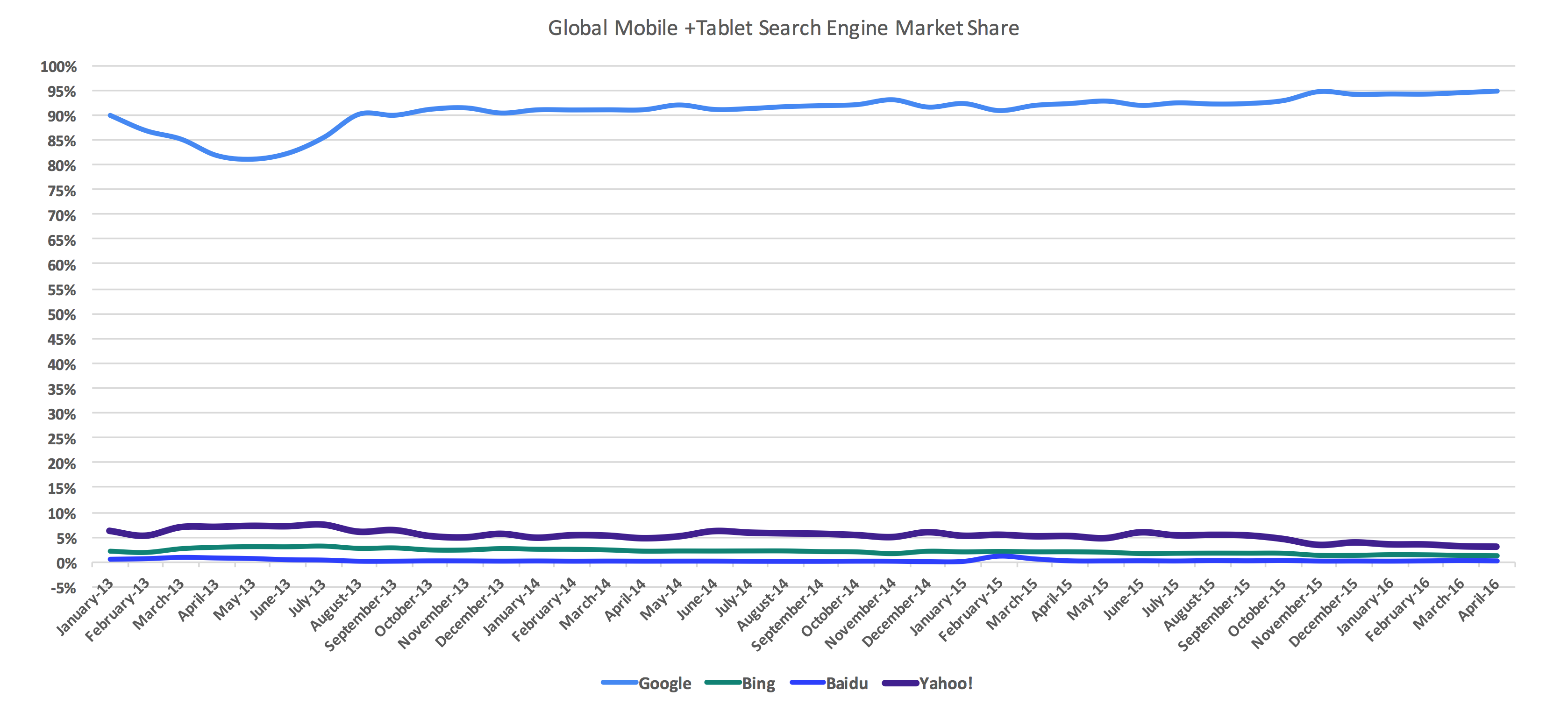The height and width of the screenshot is (712, 1568).
Task: Click the 100% y-axis label
Action: coord(58,66)
